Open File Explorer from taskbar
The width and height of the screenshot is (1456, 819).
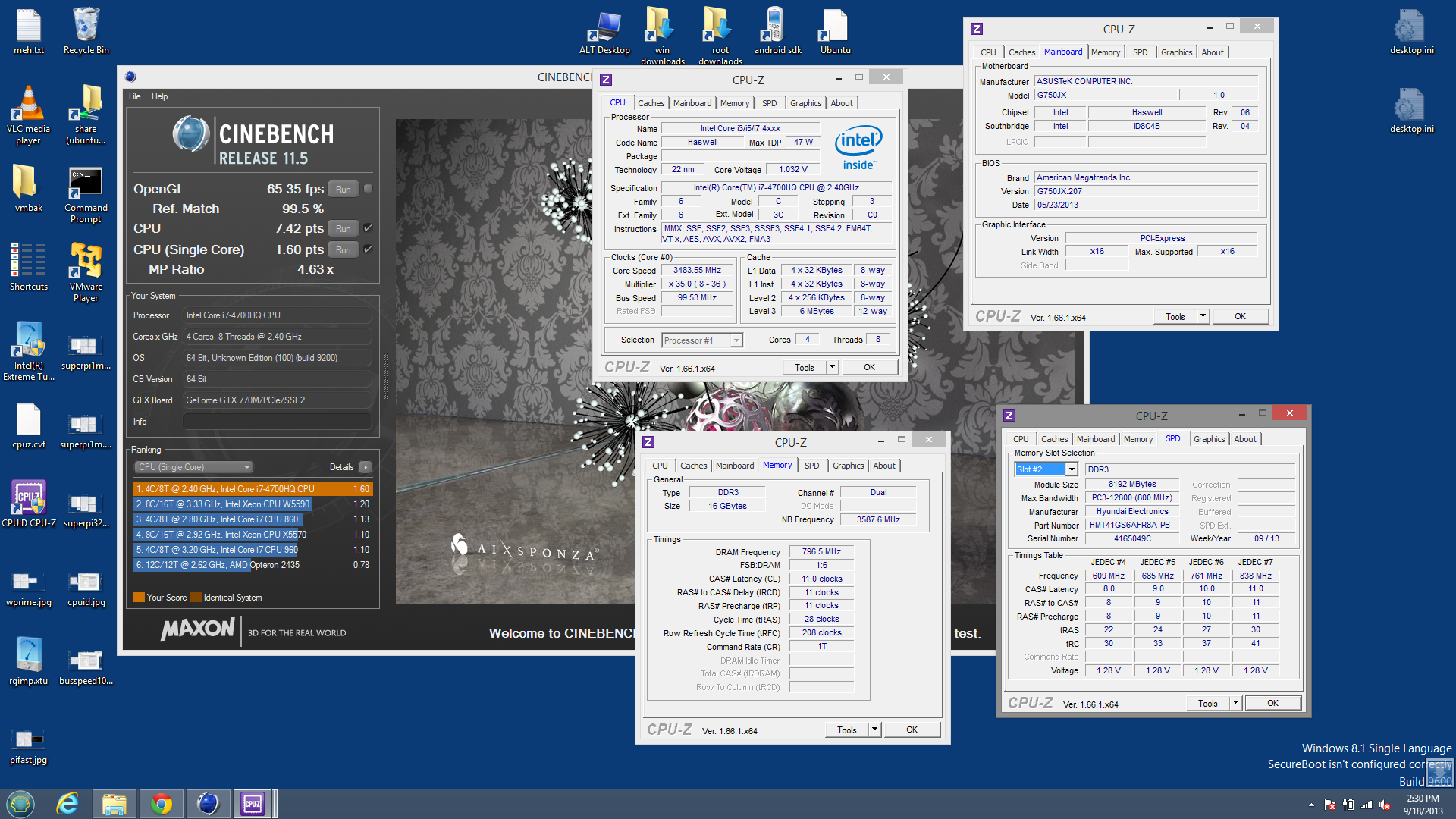click(115, 803)
